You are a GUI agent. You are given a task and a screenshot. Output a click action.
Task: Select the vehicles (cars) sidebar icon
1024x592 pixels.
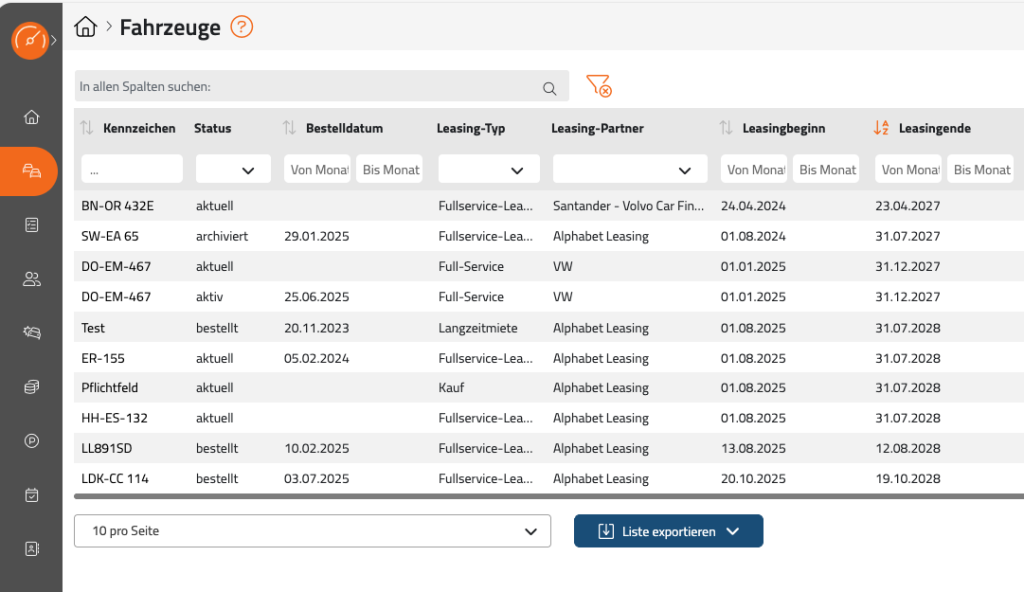coord(31,171)
